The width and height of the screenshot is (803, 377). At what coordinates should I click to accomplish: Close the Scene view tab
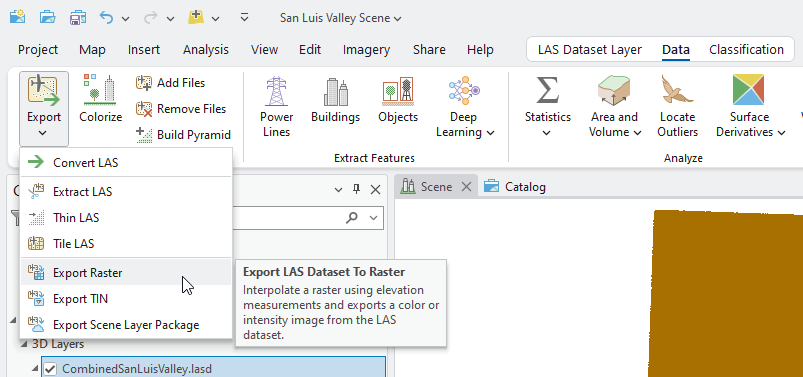click(466, 187)
